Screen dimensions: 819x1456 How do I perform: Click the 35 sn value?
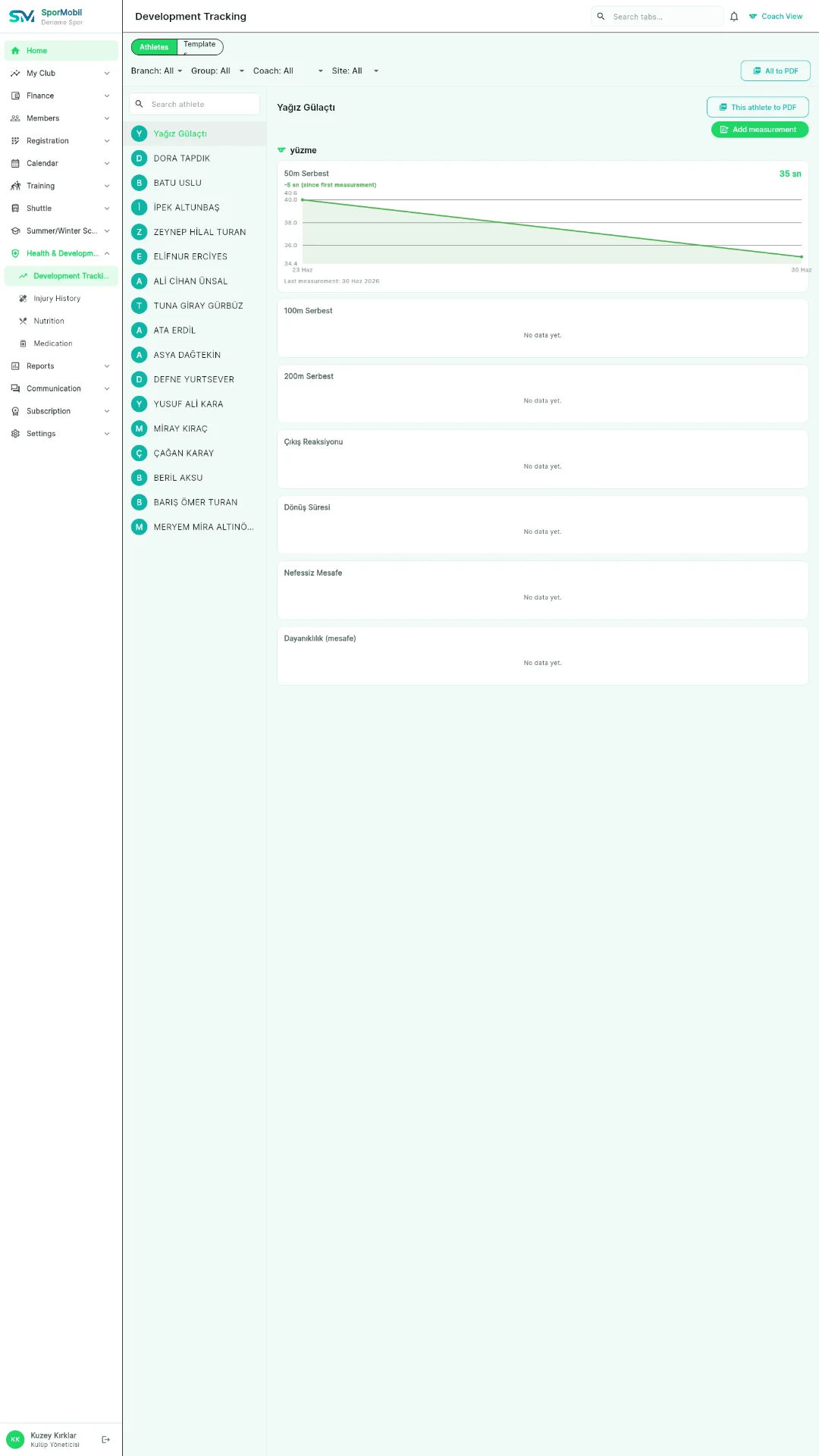[x=790, y=174]
